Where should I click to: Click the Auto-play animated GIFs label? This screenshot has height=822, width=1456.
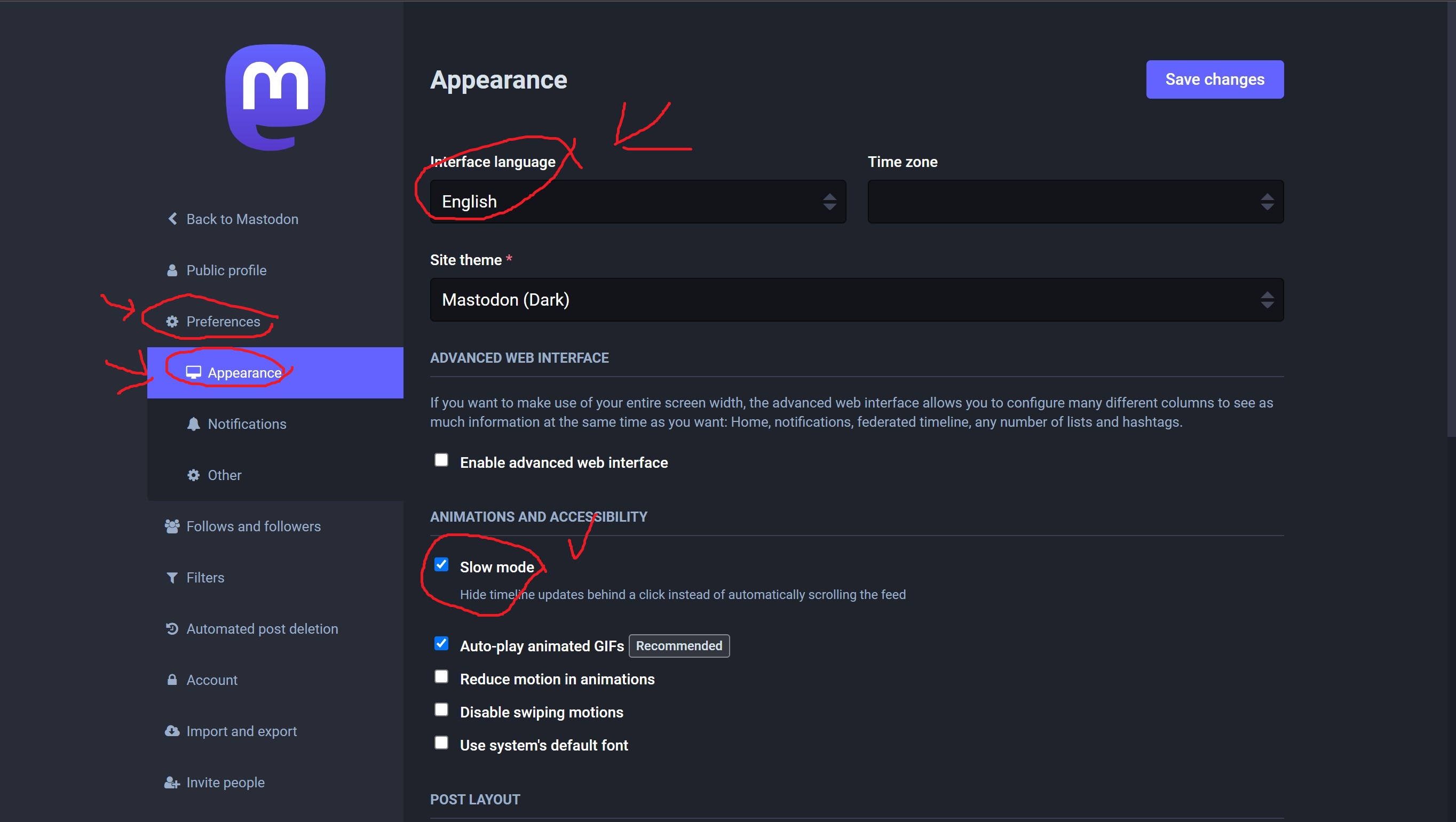(x=542, y=647)
